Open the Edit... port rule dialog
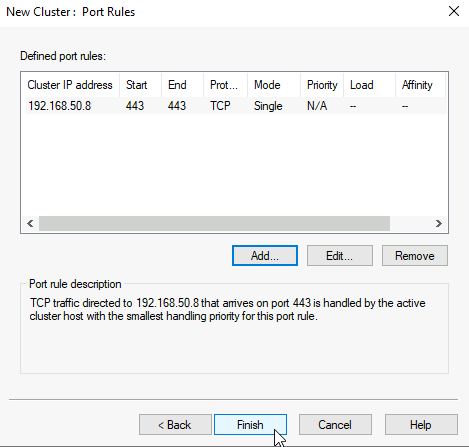The height and width of the screenshot is (447, 469). pos(339,256)
